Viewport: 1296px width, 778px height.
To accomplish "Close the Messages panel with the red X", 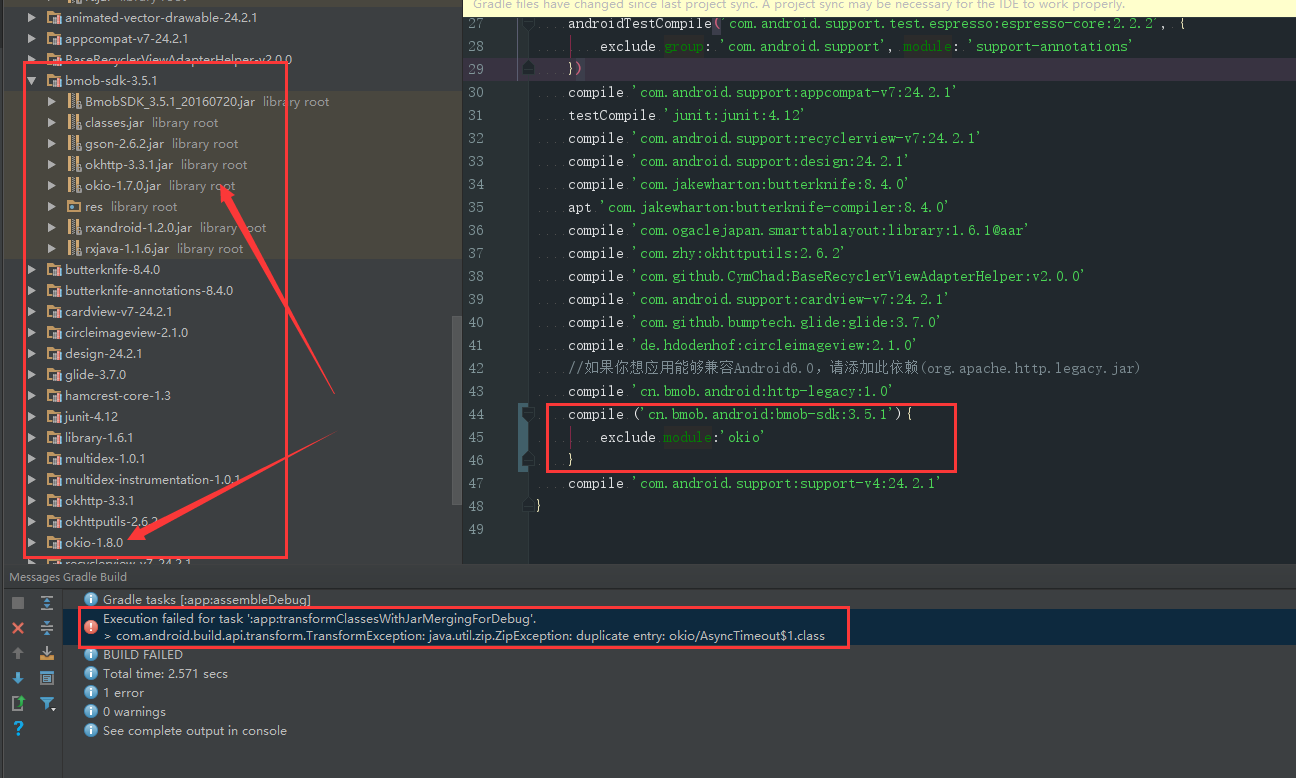I will click(17, 628).
